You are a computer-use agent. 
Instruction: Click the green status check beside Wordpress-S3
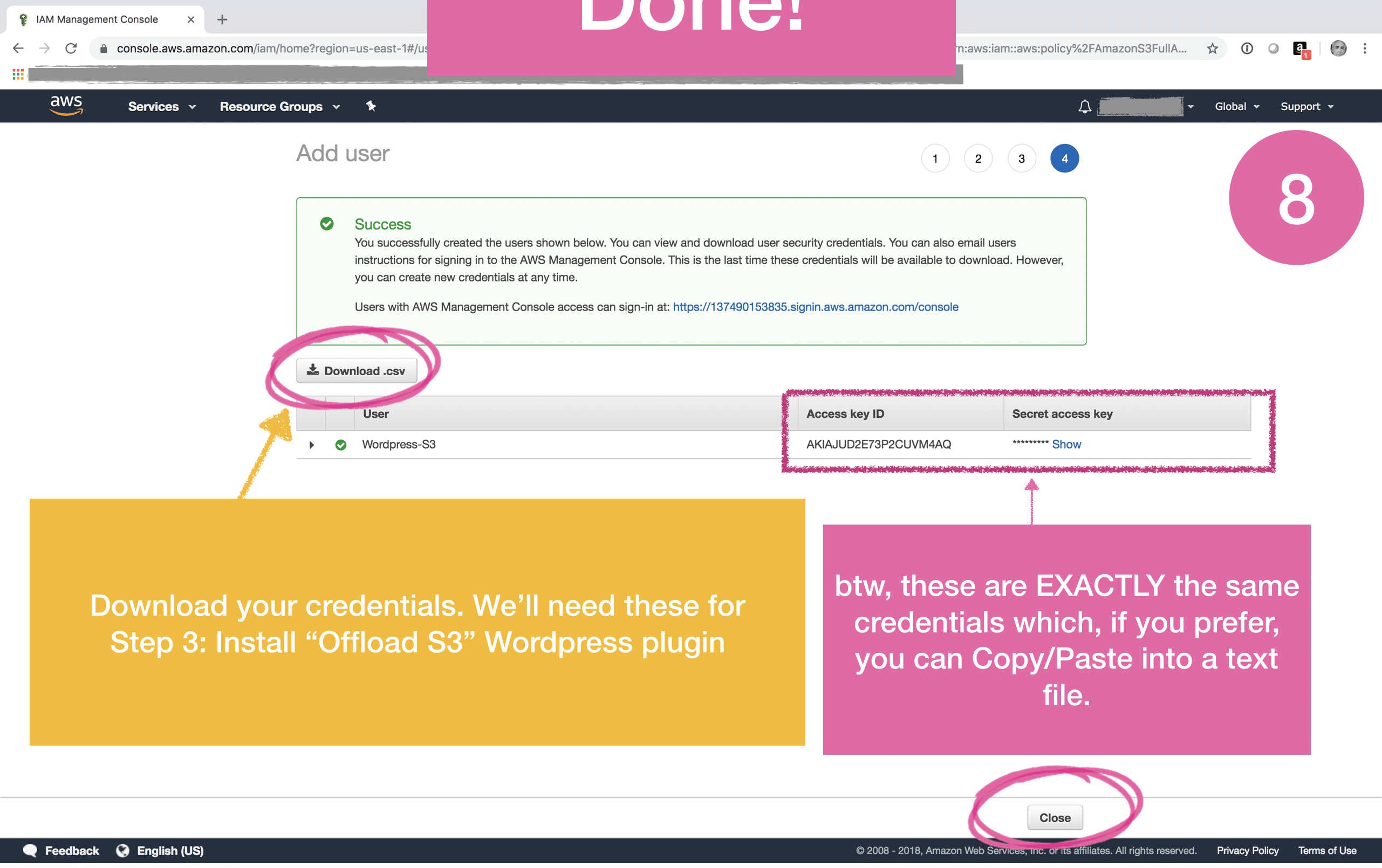coord(340,445)
